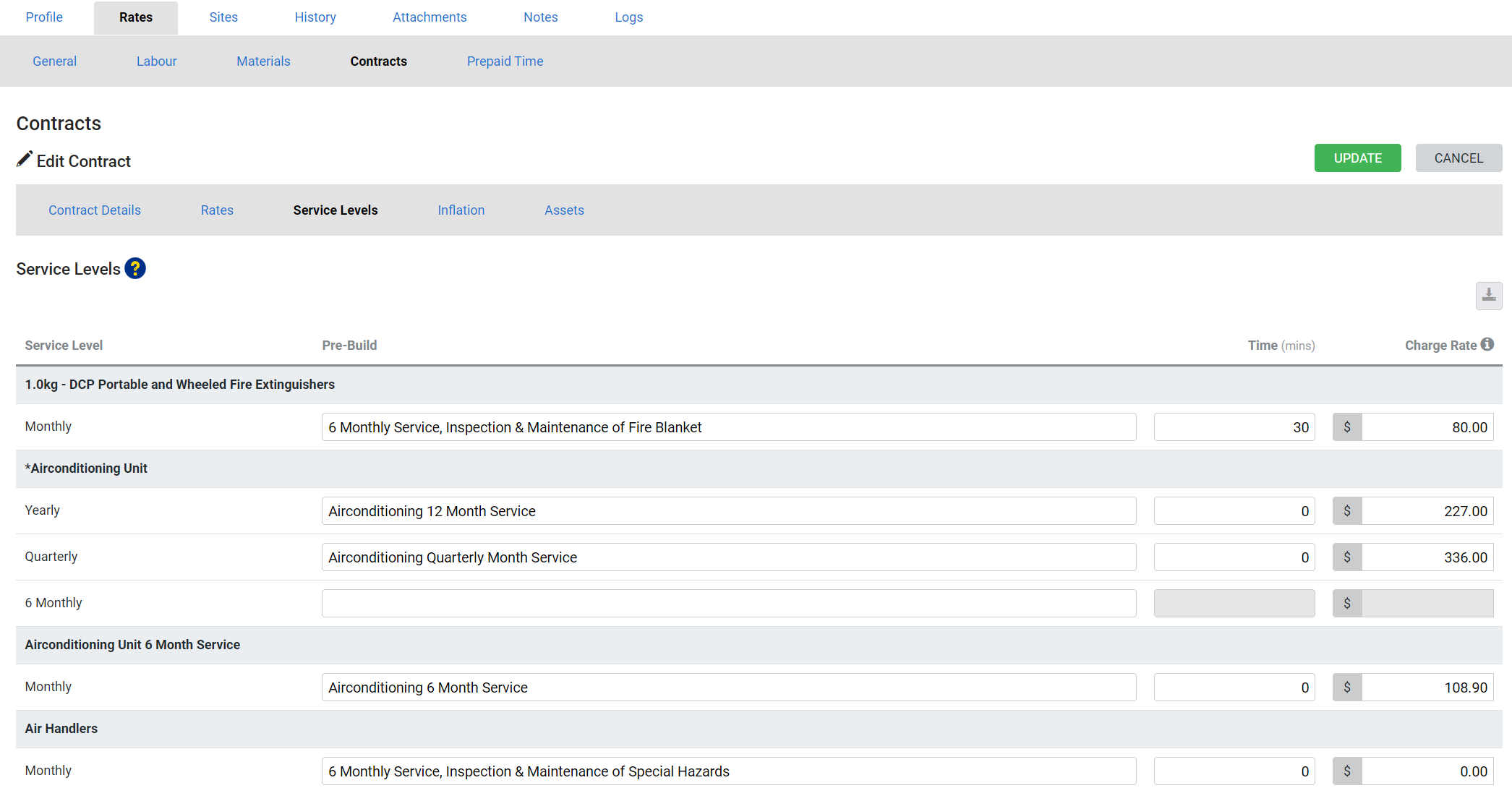Click the download export icon
Screen dimensions: 1512x788
tap(1488, 296)
